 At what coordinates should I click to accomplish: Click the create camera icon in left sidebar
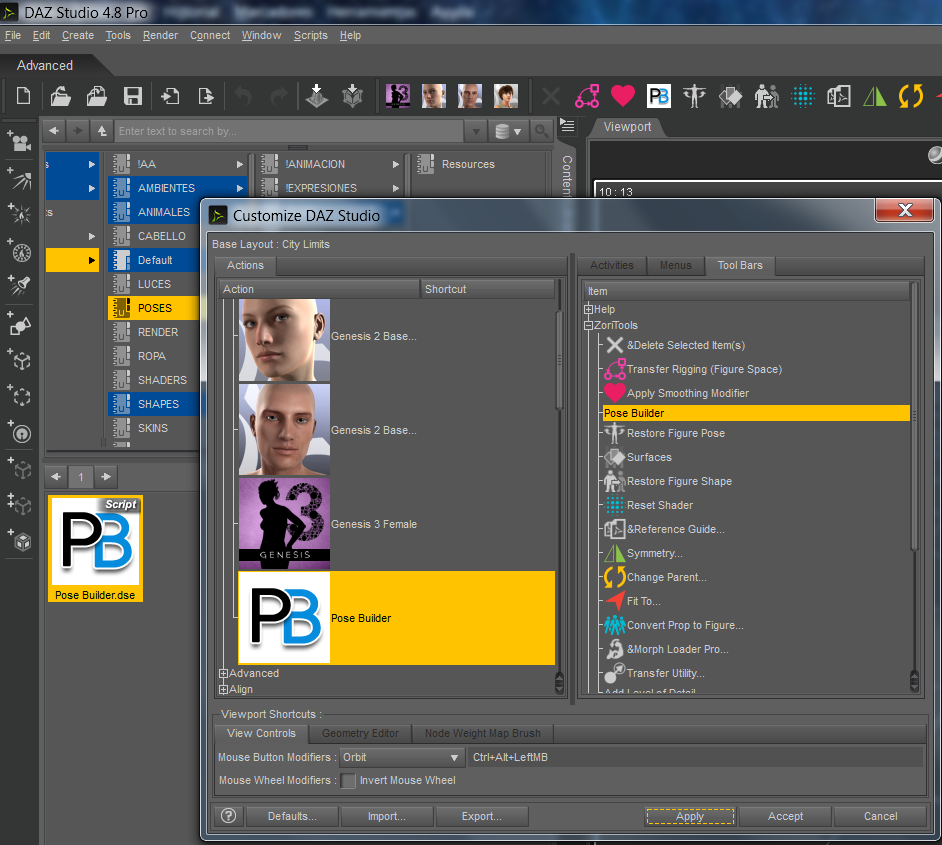point(20,141)
